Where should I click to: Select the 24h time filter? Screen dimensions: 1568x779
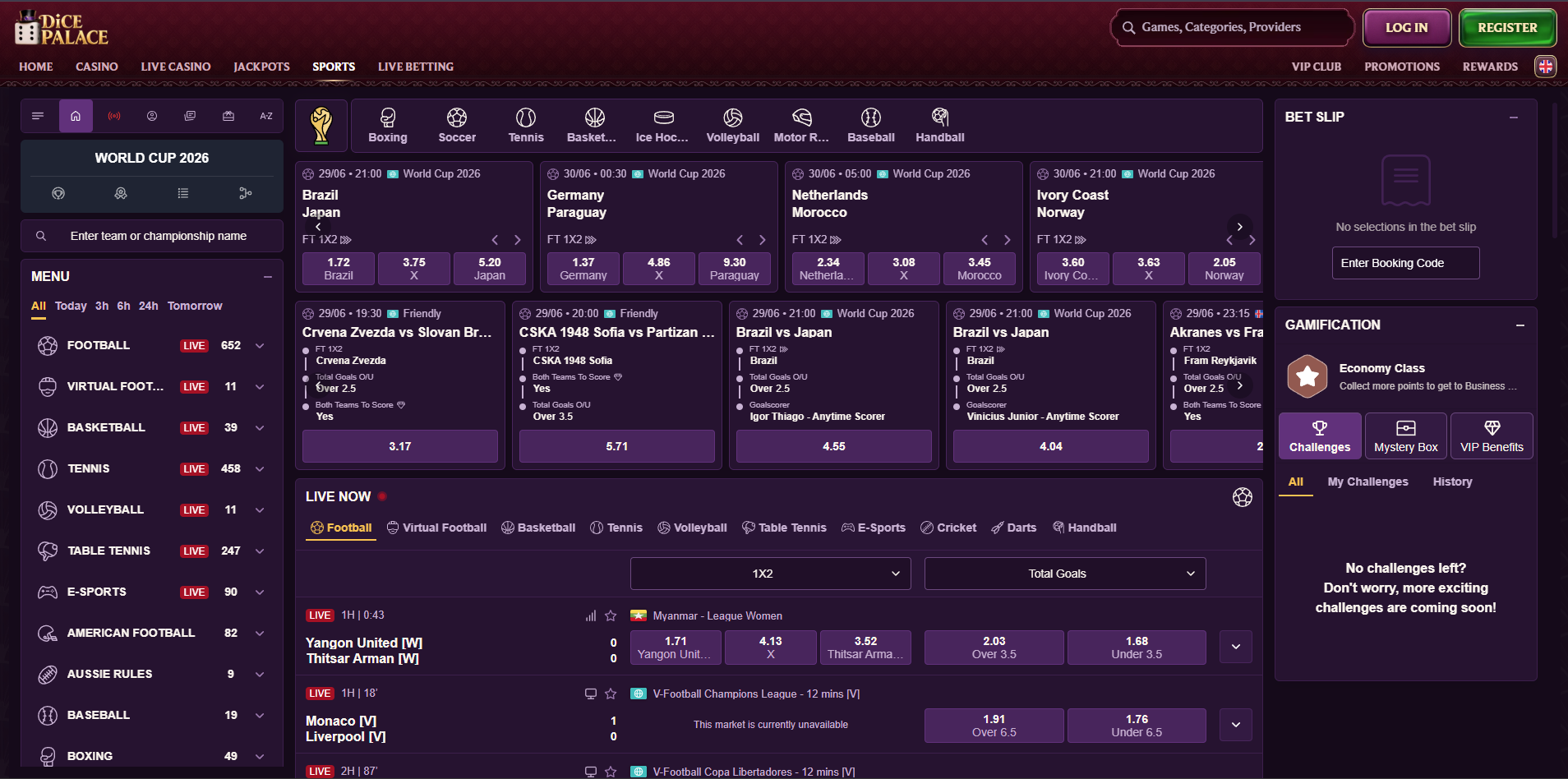(149, 306)
